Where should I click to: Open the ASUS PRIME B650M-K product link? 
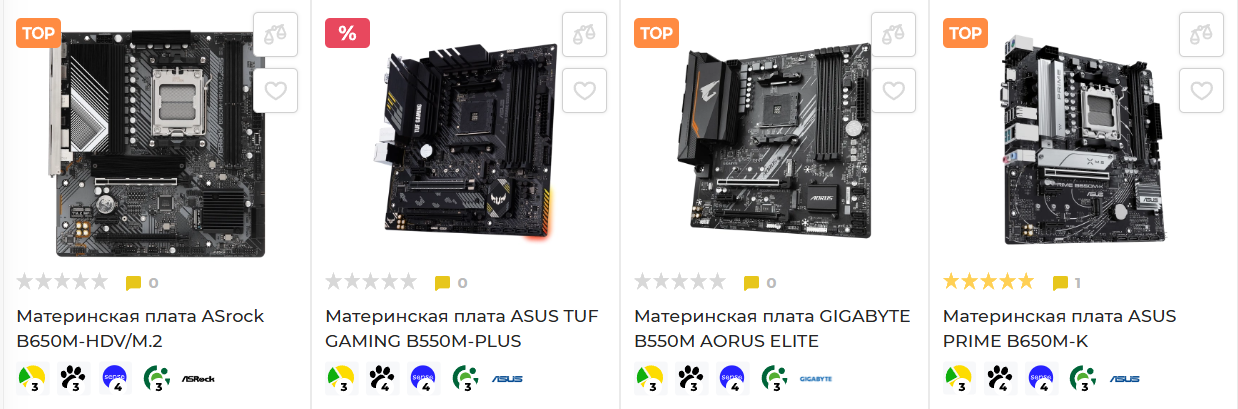(1060, 329)
